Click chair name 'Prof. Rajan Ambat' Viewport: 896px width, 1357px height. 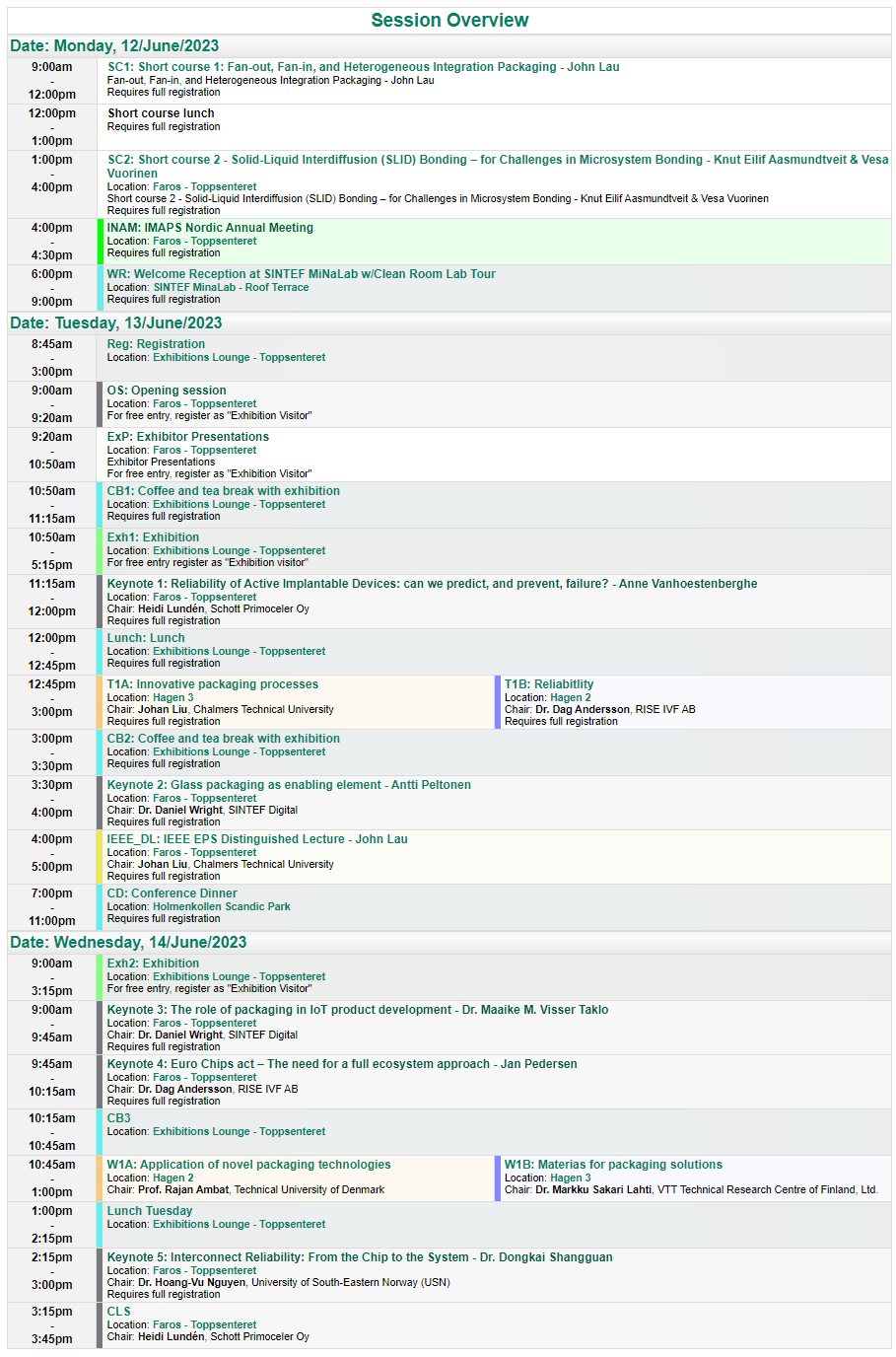click(183, 1189)
